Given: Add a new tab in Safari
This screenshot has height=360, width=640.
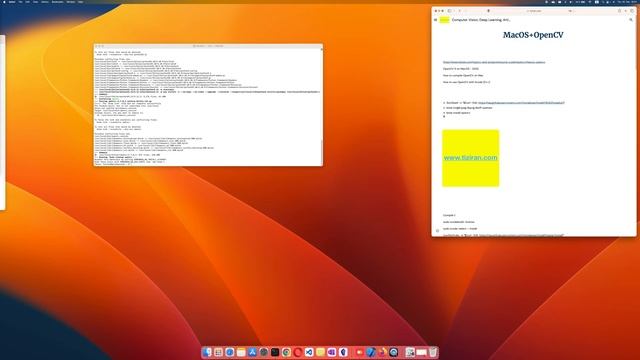Looking at the screenshot, I should click(x=626, y=11).
